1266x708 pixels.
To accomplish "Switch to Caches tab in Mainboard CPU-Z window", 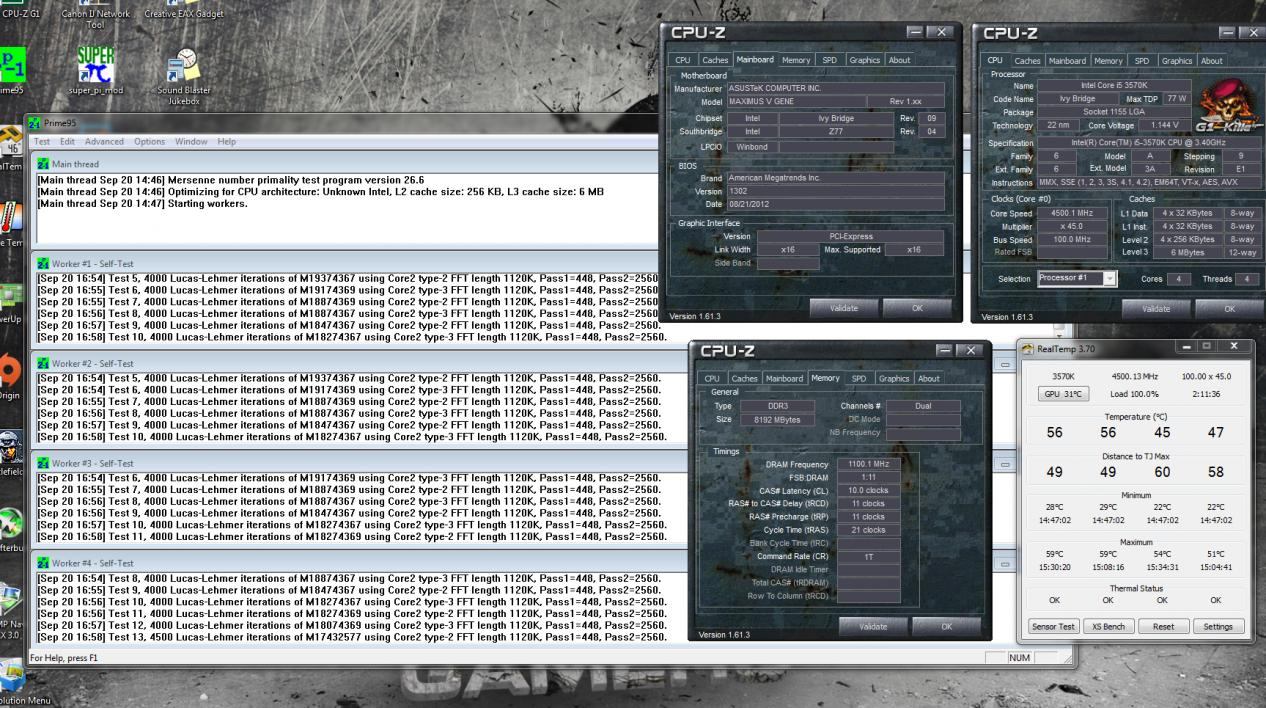I will (x=715, y=60).
